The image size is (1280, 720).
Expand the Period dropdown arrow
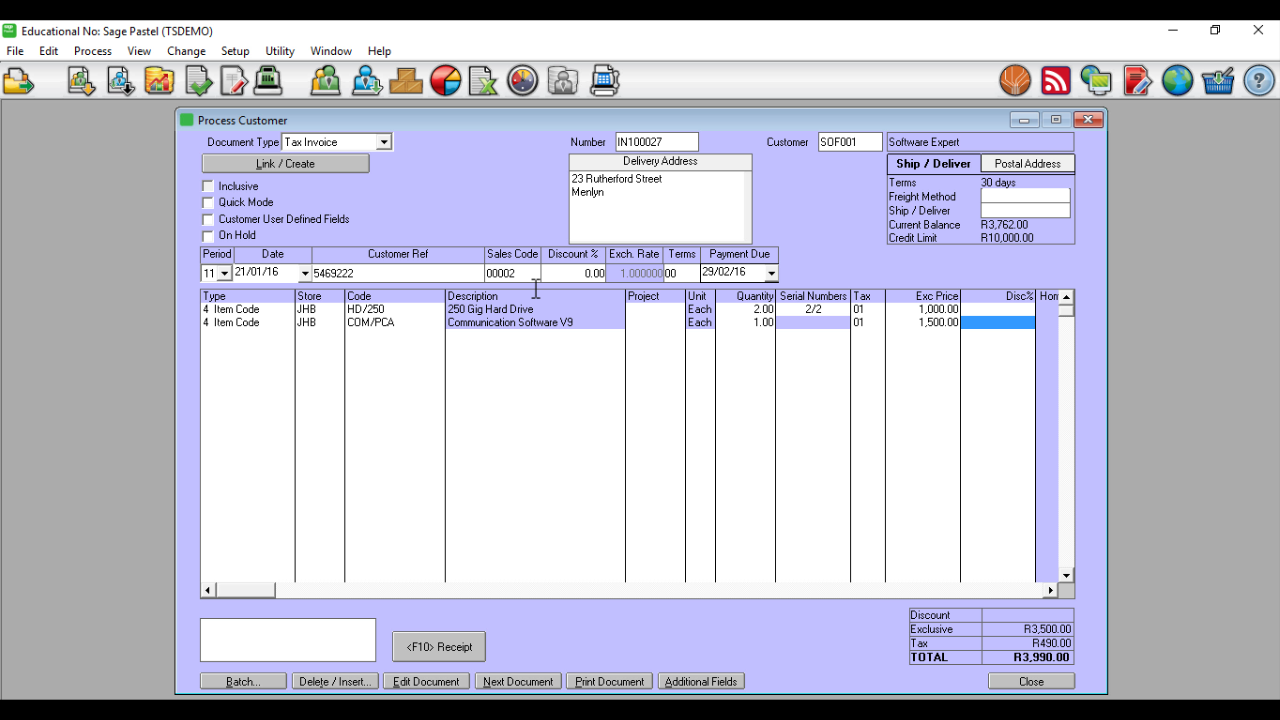[x=225, y=274]
